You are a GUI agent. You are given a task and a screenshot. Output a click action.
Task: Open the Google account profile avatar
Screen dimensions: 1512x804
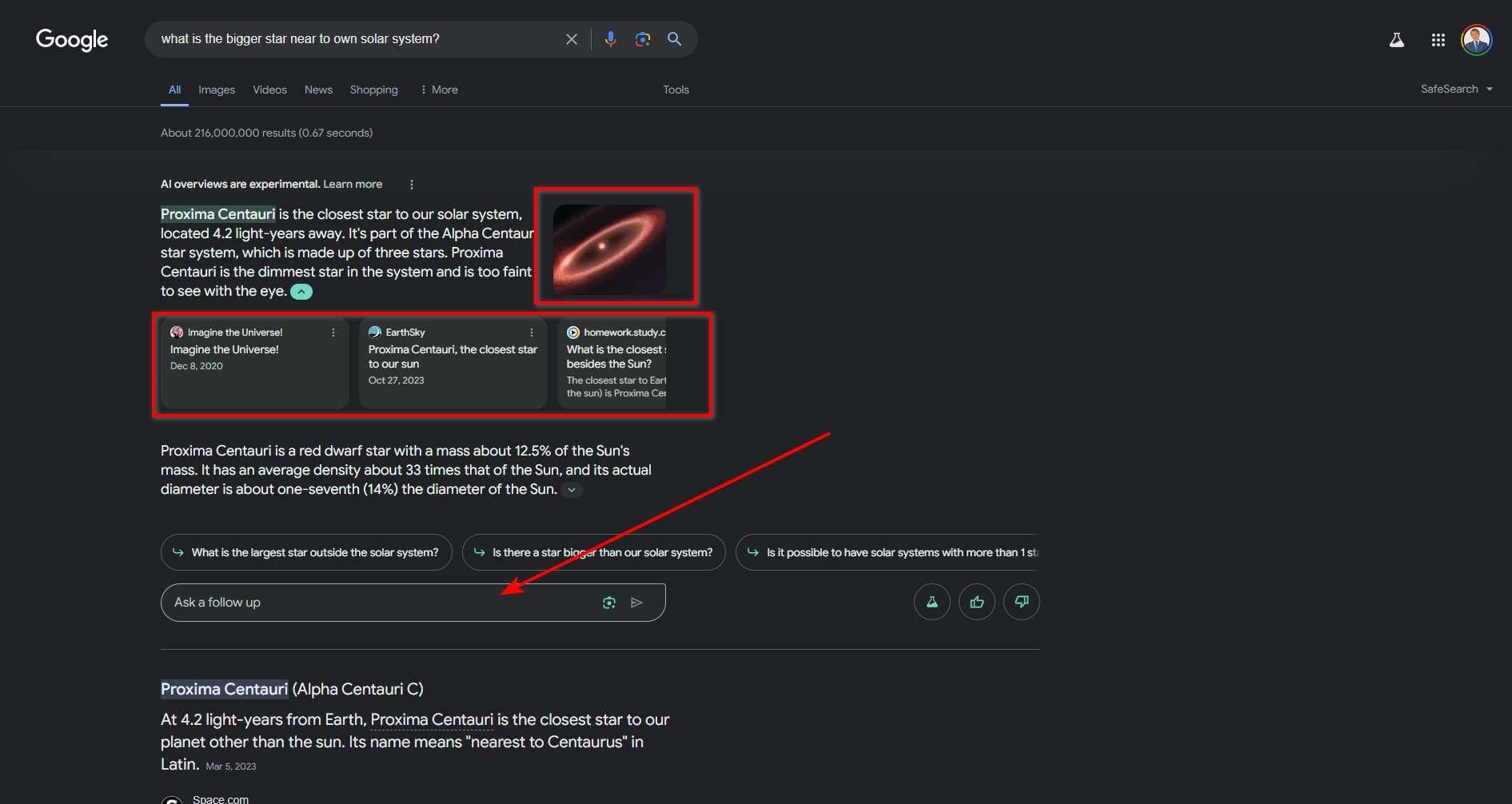1476,40
